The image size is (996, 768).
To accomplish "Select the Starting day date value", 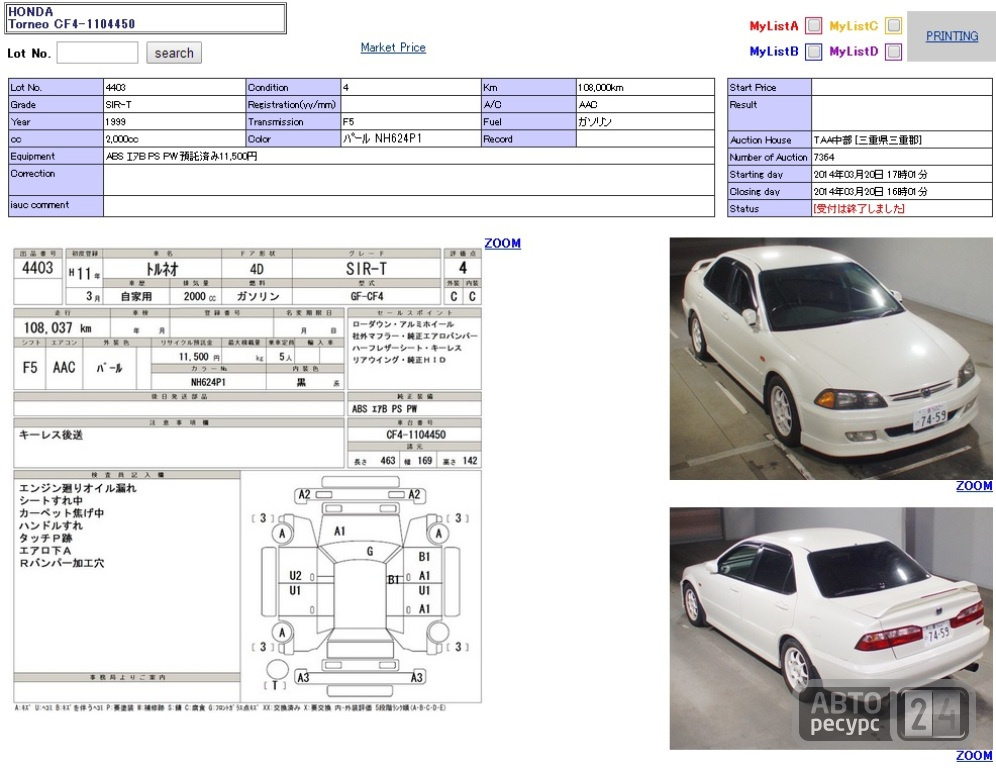I will click(x=870, y=174).
